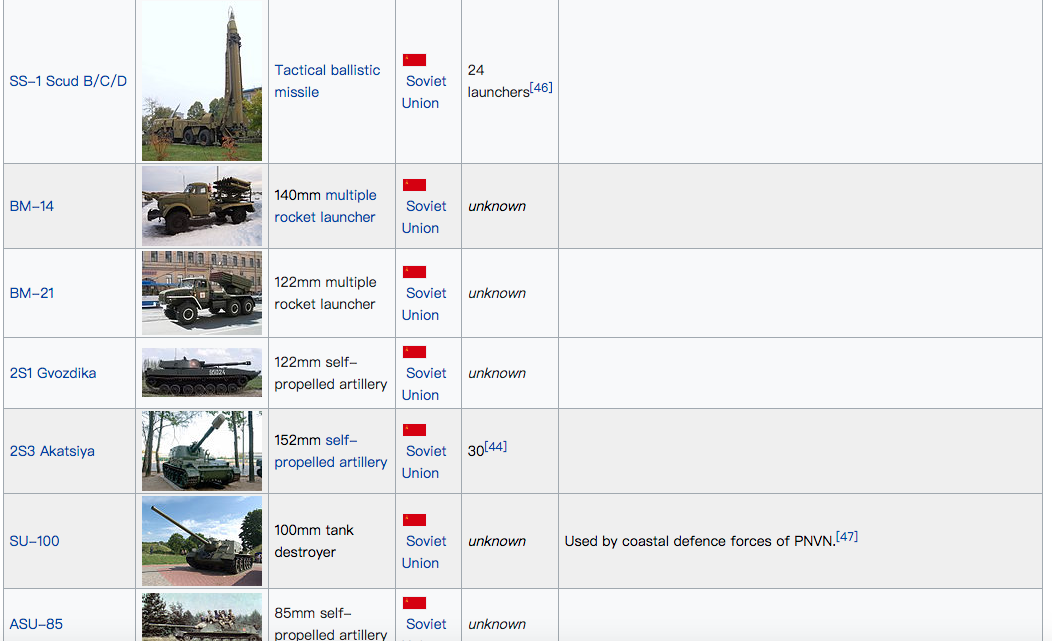Select 'unknown' quantity in SU-100 row
1052x641 pixels.
point(497,541)
